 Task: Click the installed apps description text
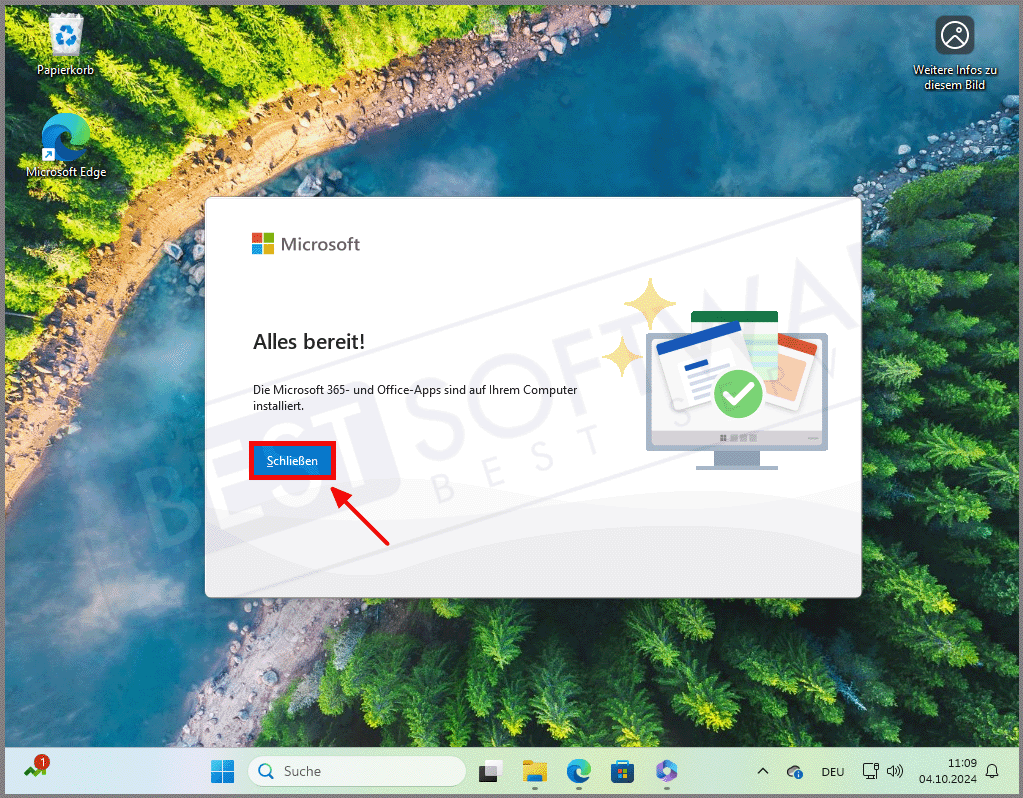(x=415, y=397)
